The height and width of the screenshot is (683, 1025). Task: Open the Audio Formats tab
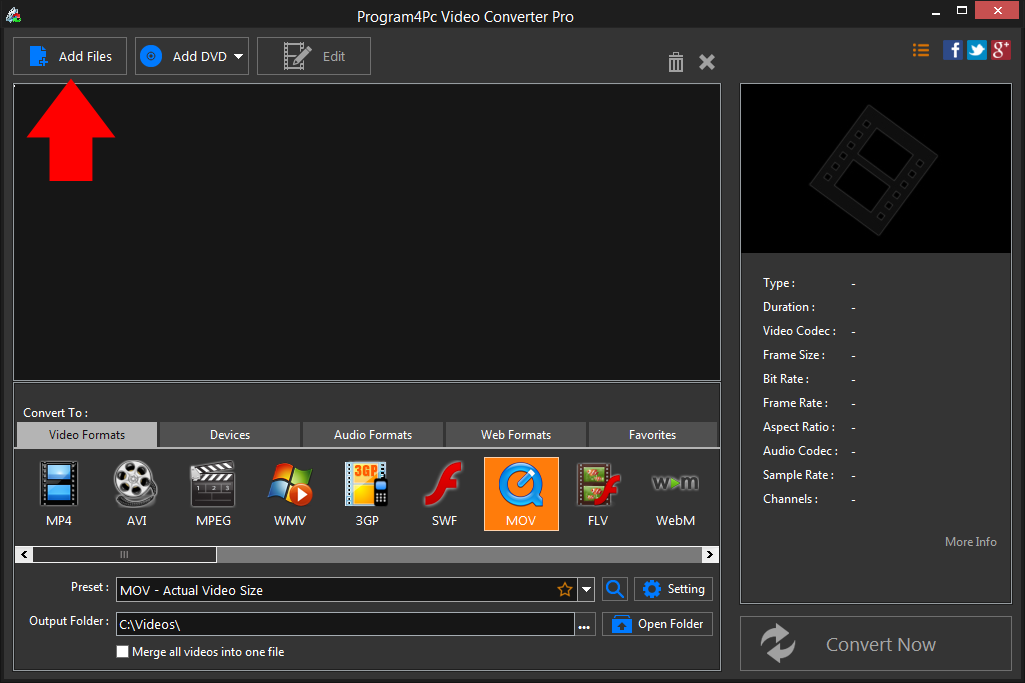tap(372, 434)
